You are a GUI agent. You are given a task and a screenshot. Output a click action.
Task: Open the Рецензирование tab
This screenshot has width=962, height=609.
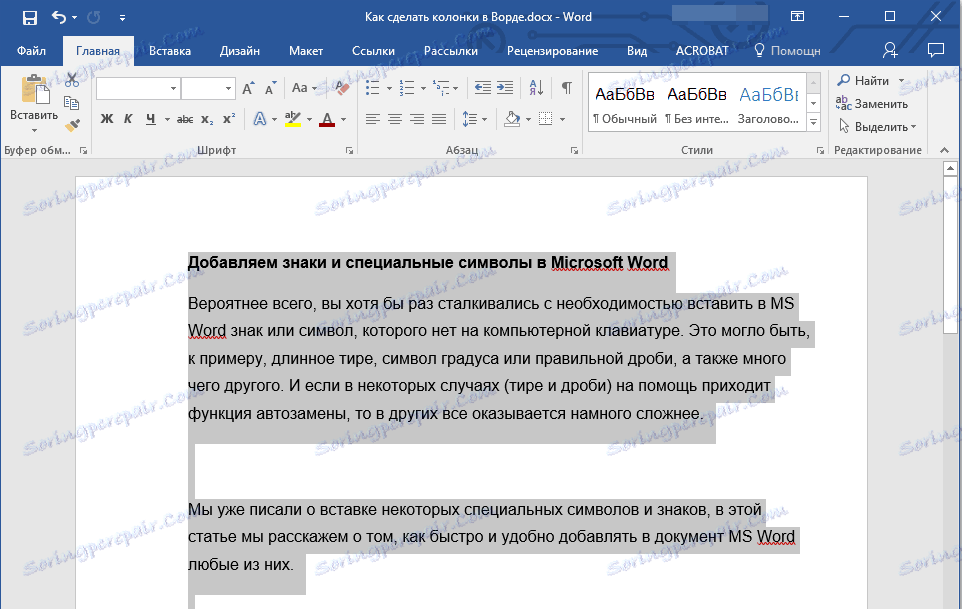tap(554, 49)
